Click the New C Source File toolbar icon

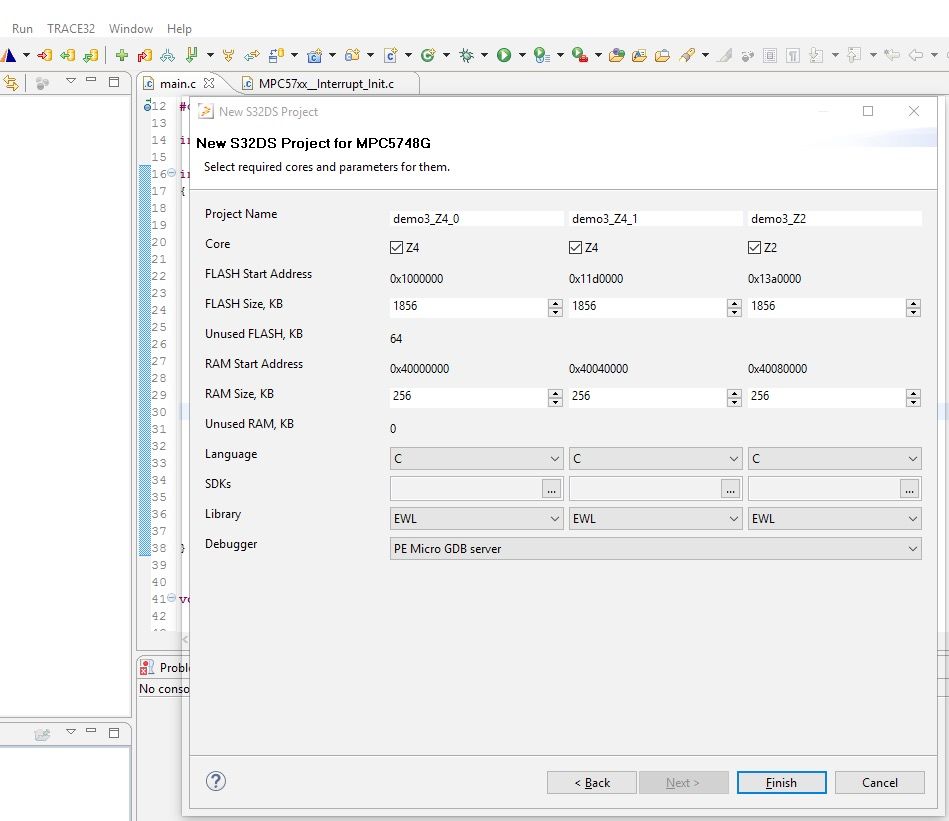pos(390,56)
